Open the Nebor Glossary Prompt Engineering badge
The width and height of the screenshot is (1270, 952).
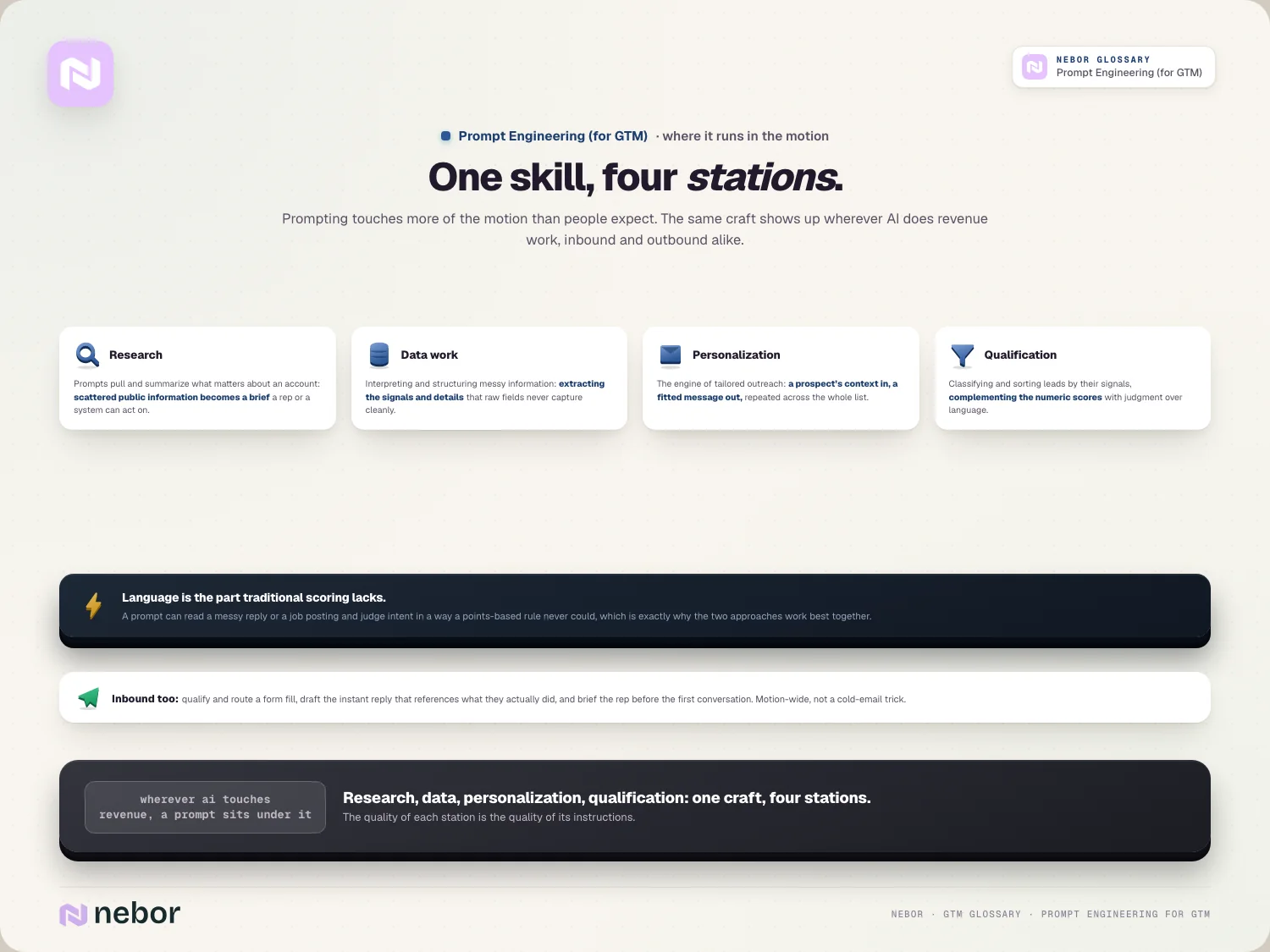coord(1113,67)
